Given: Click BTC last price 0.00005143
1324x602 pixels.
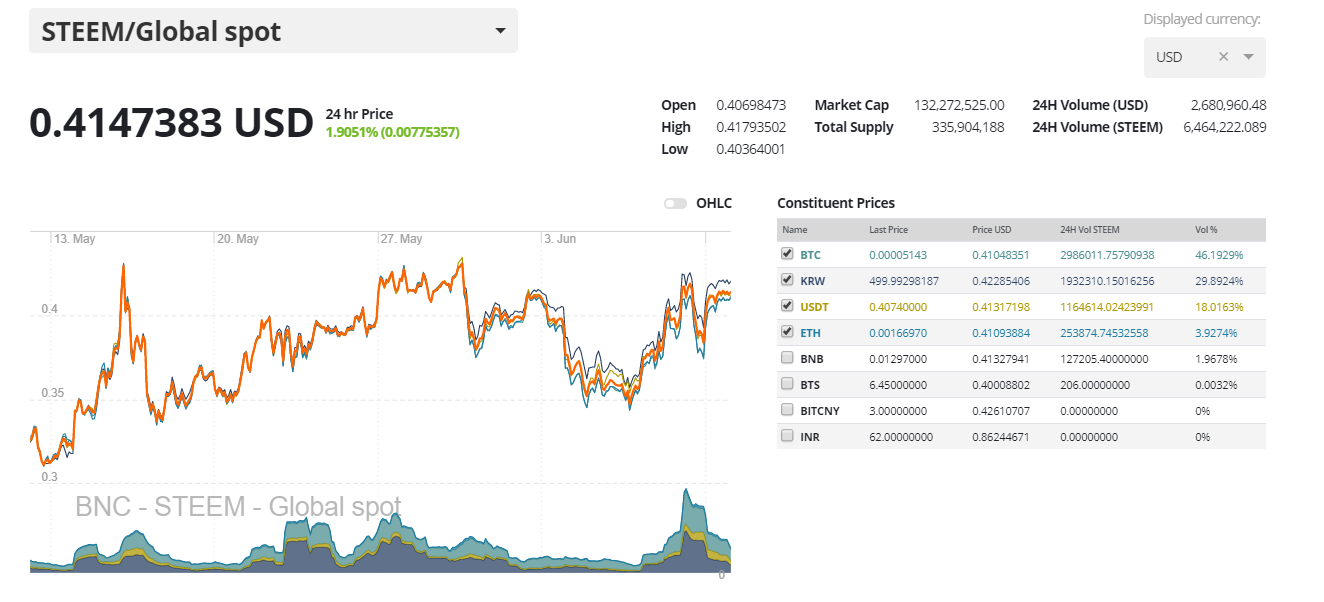Looking at the screenshot, I should [x=899, y=255].
